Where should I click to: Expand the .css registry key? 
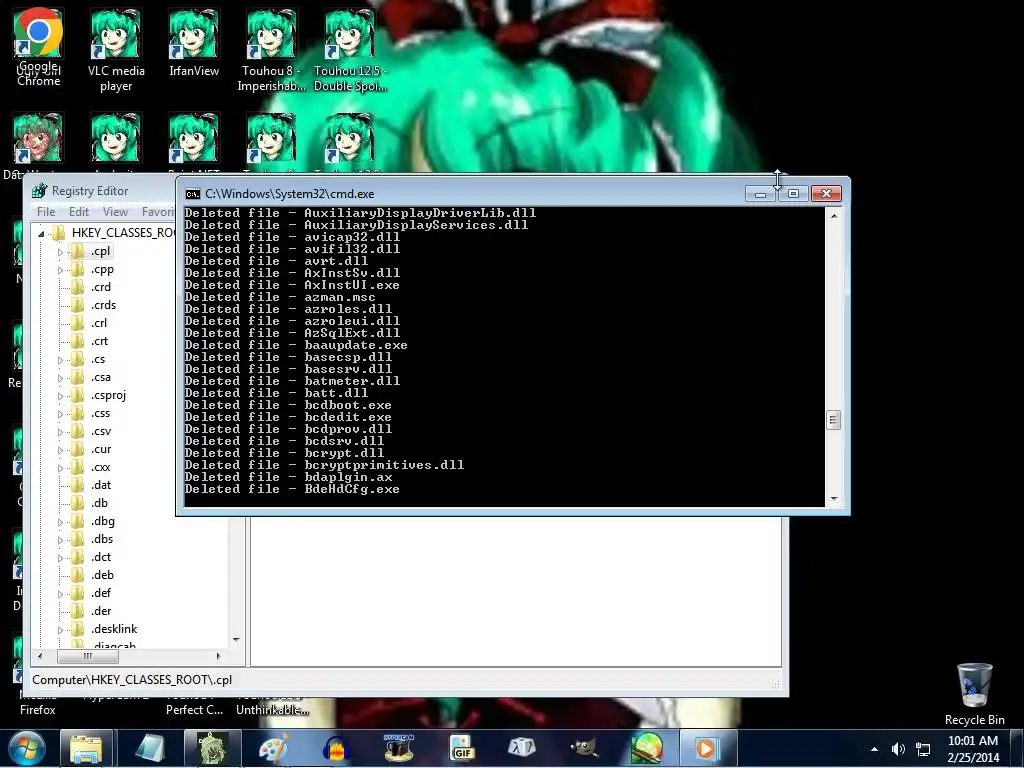click(x=60, y=413)
